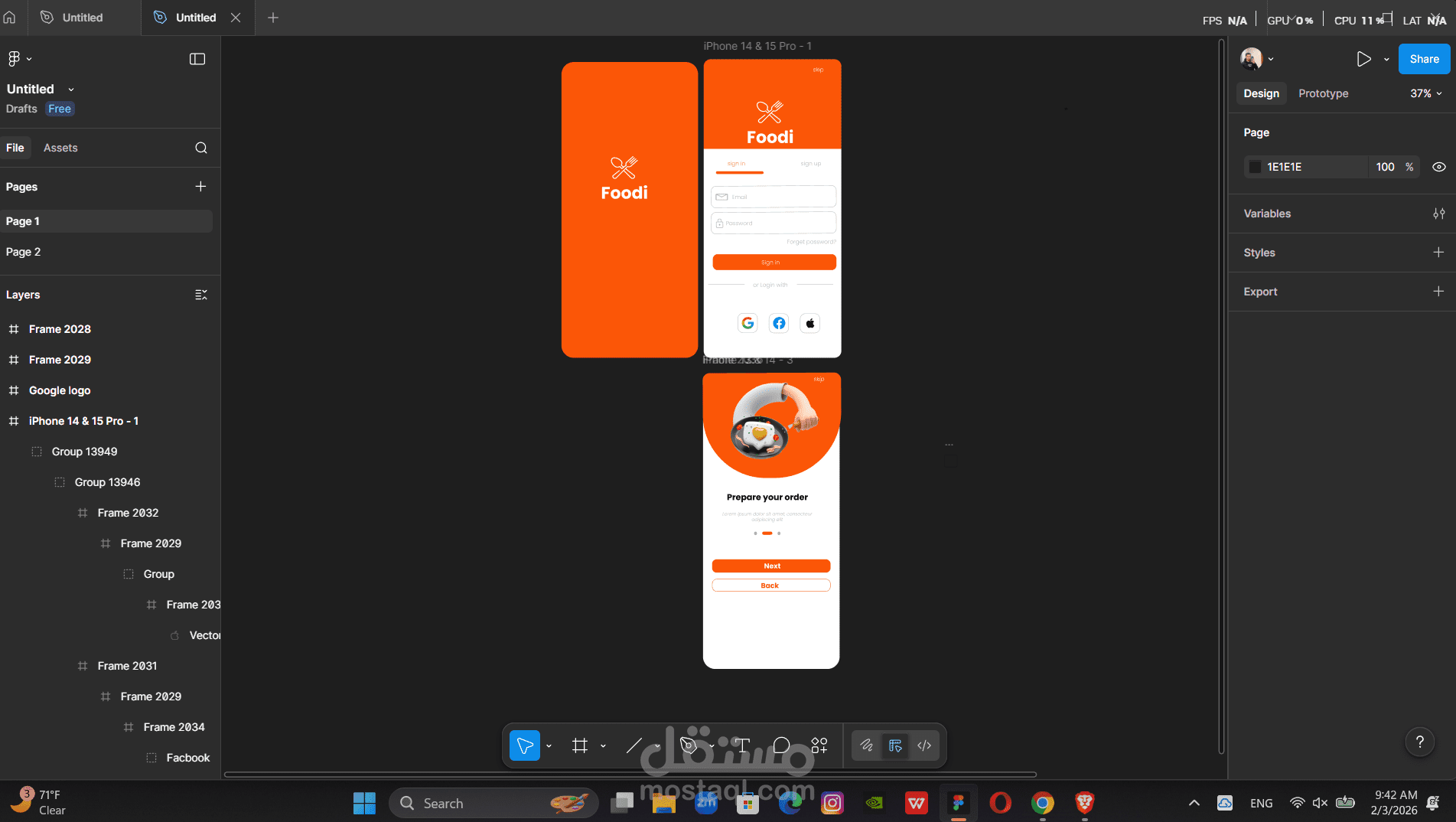Select the Text tool
The image size is (1456, 822).
(x=741, y=745)
